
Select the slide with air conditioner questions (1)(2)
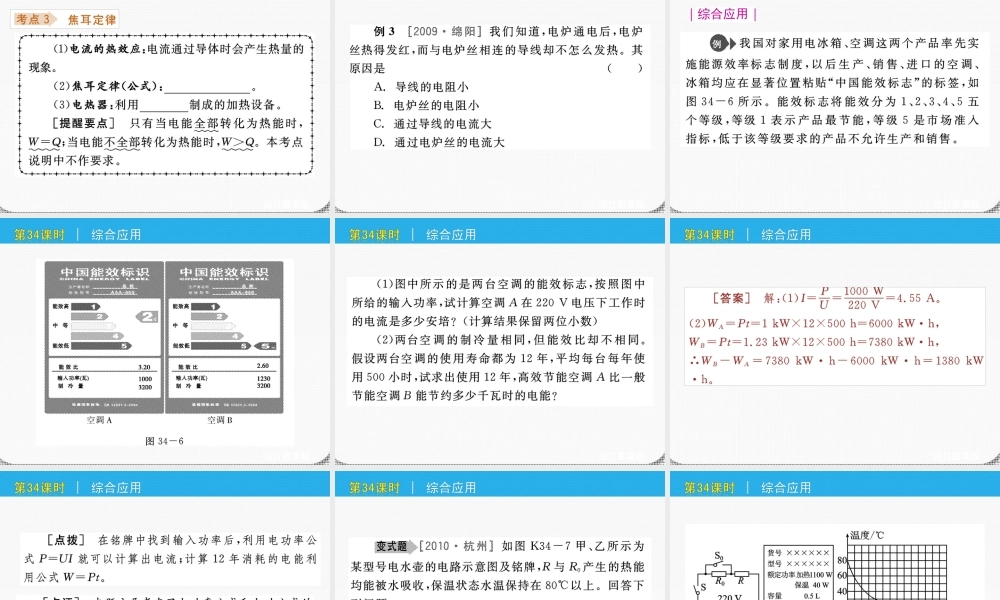coord(499,342)
